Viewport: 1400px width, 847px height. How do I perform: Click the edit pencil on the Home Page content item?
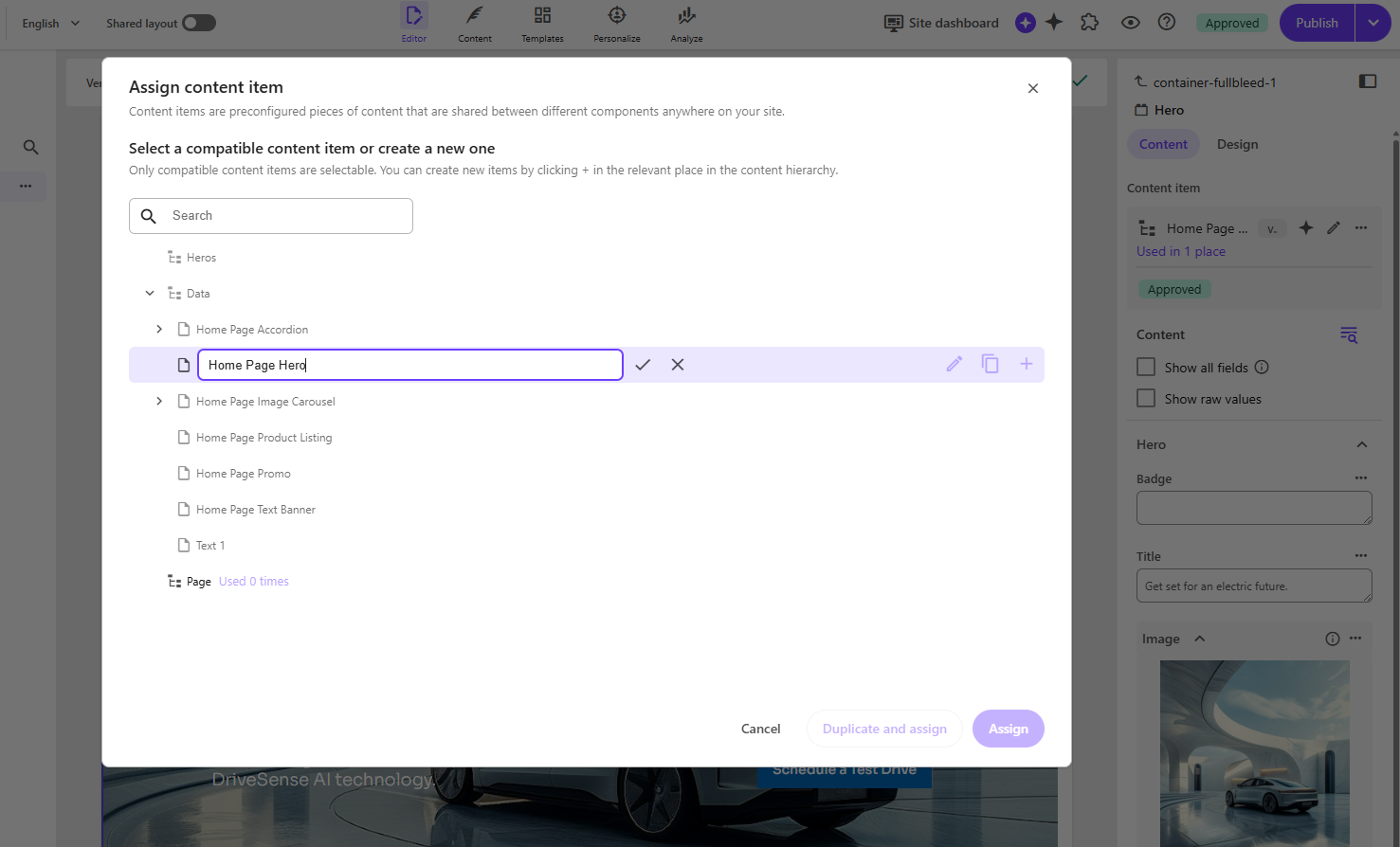click(1333, 227)
